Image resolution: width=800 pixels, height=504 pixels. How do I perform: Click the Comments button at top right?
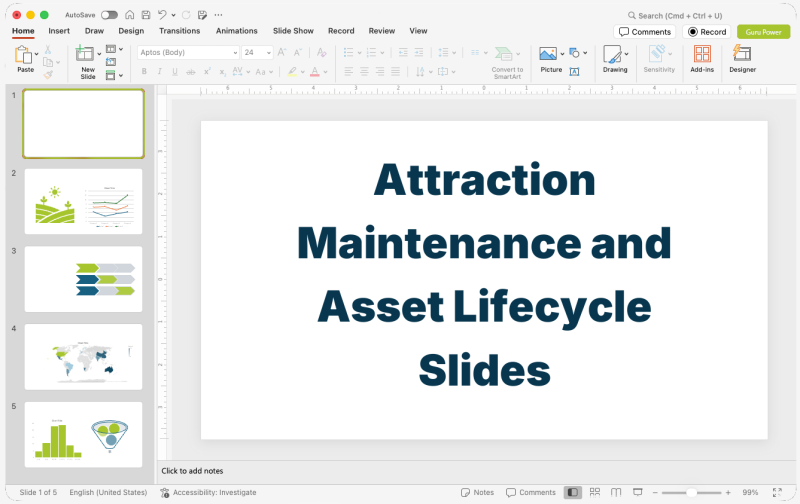click(x=645, y=32)
